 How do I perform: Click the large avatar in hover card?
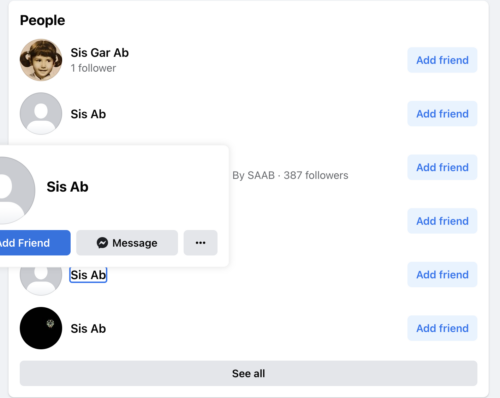click(13, 190)
